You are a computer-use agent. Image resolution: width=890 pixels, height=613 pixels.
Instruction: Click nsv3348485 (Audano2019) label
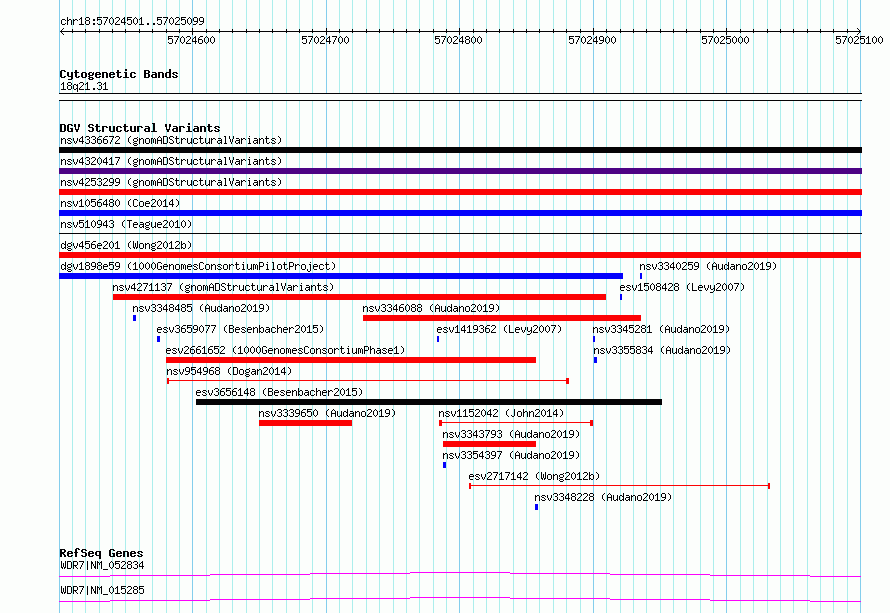click(x=201, y=308)
